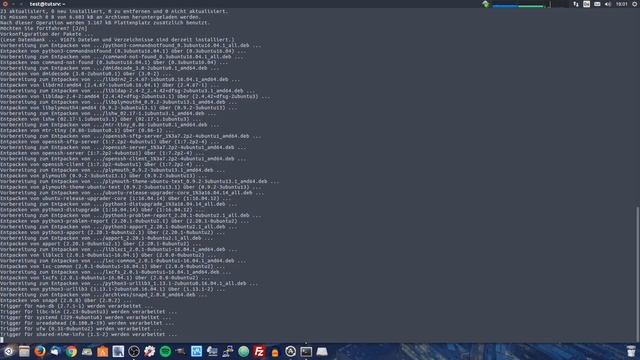The height and width of the screenshot is (360, 640).
Task: Click the terminal vertical scrollbar handle
Action: [638, 273]
